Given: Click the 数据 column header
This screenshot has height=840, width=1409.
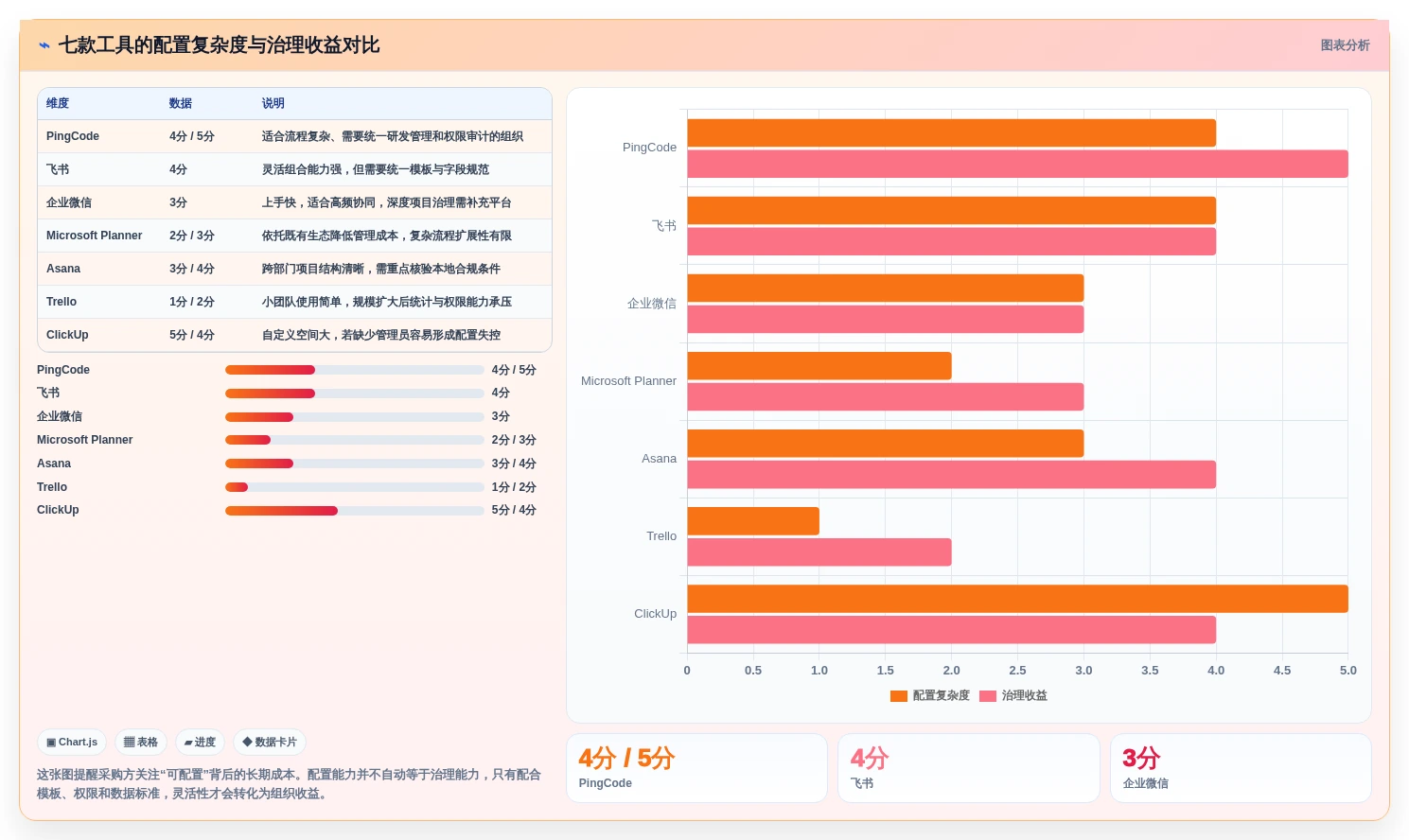Looking at the screenshot, I should pos(181,104).
